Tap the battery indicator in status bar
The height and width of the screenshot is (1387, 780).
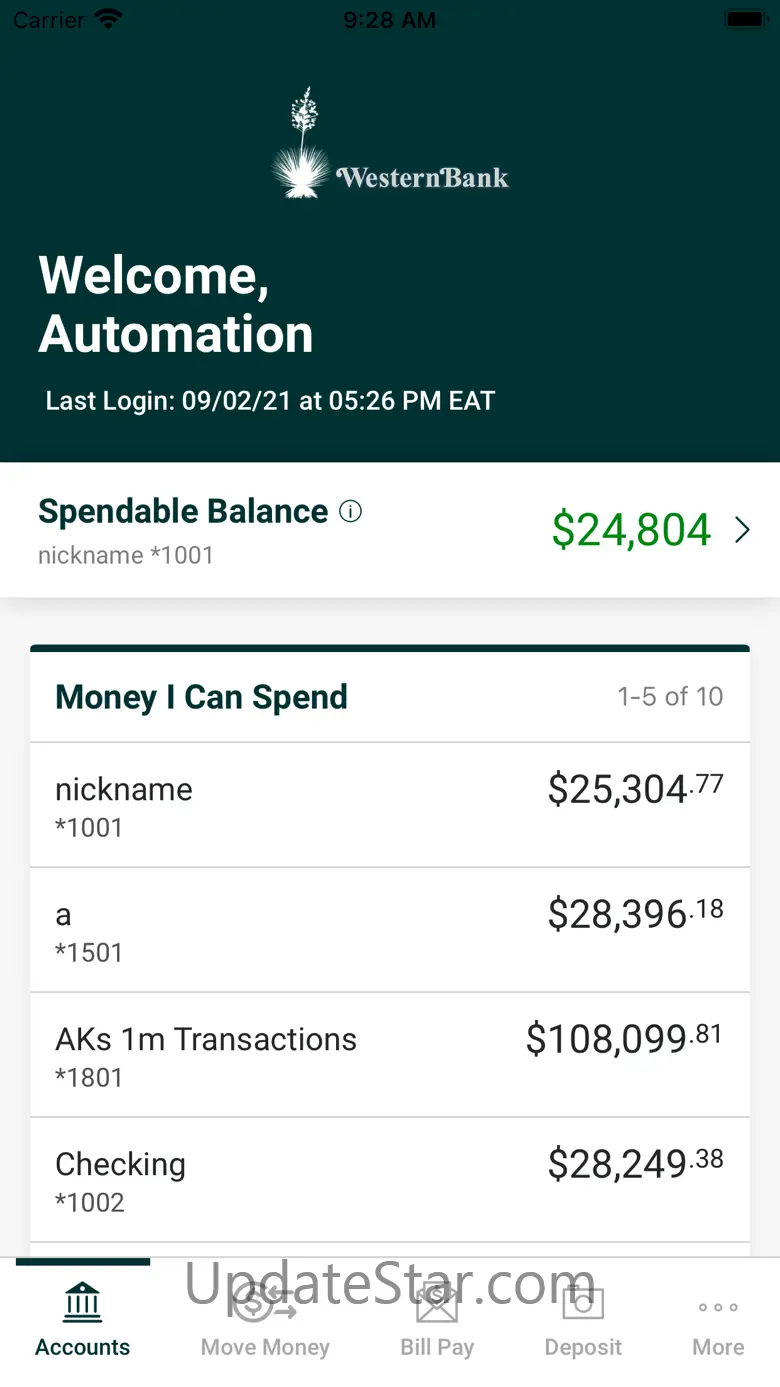[745, 19]
